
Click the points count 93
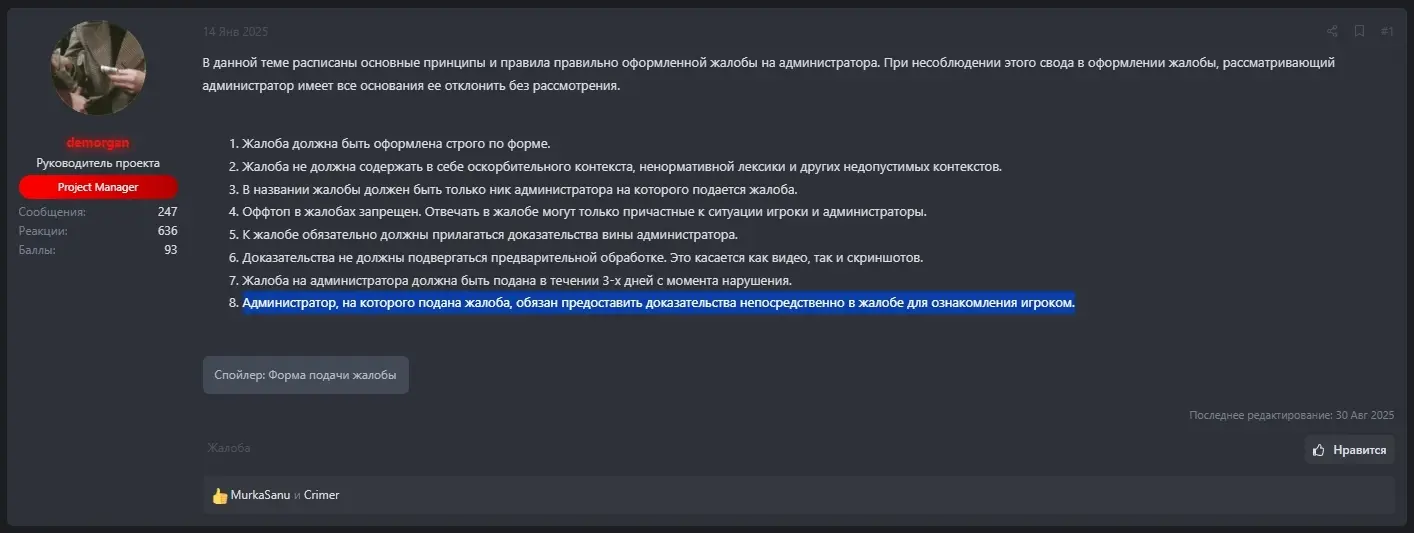pos(171,250)
